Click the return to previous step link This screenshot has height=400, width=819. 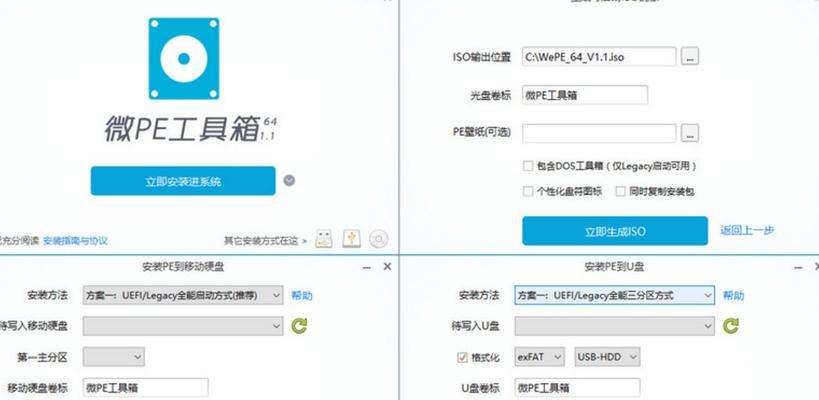pyautogui.click(x=747, y=230)
